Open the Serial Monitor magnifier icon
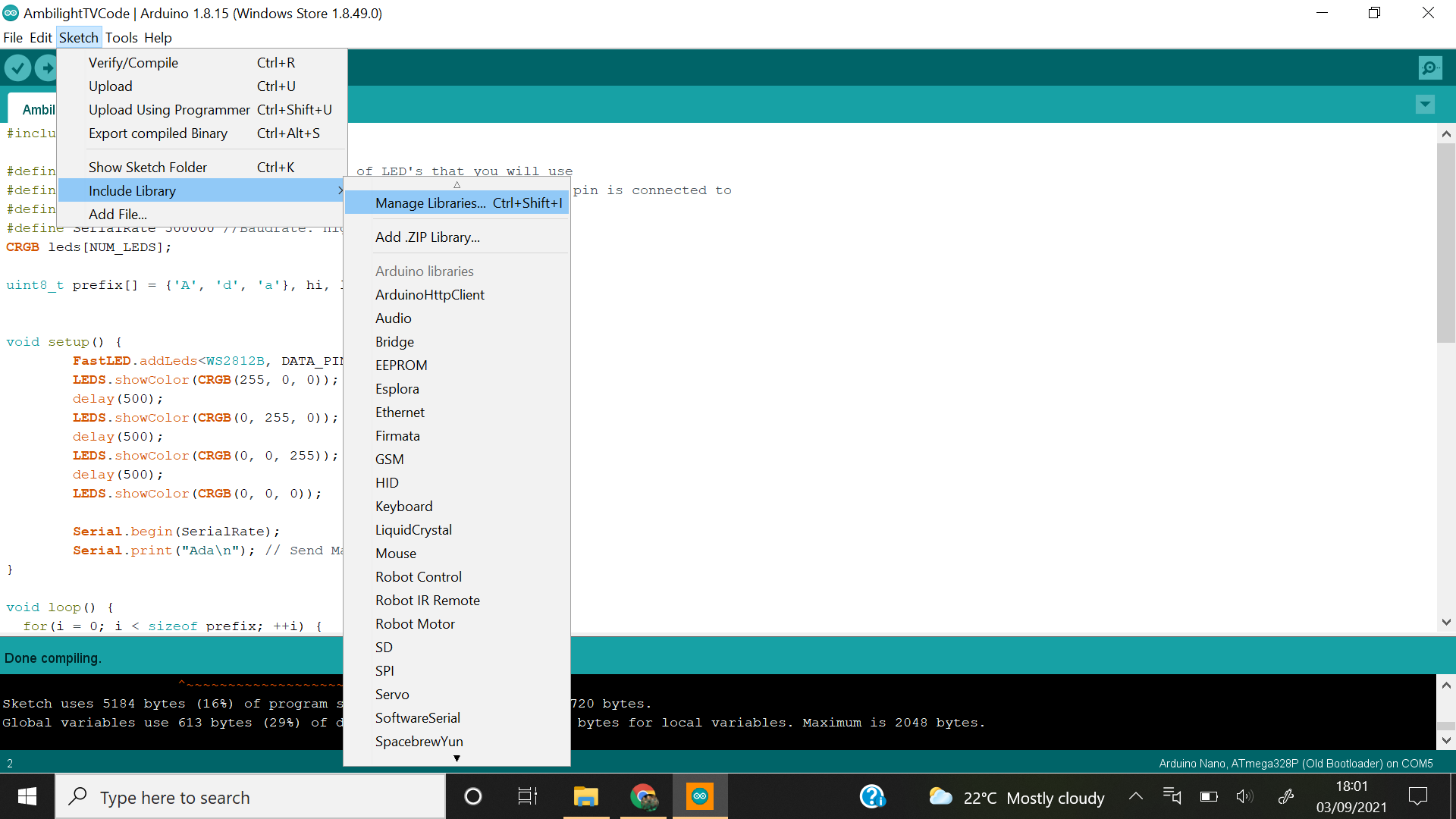Viewport: 1456px width, 819px height. pos(1429,68)
